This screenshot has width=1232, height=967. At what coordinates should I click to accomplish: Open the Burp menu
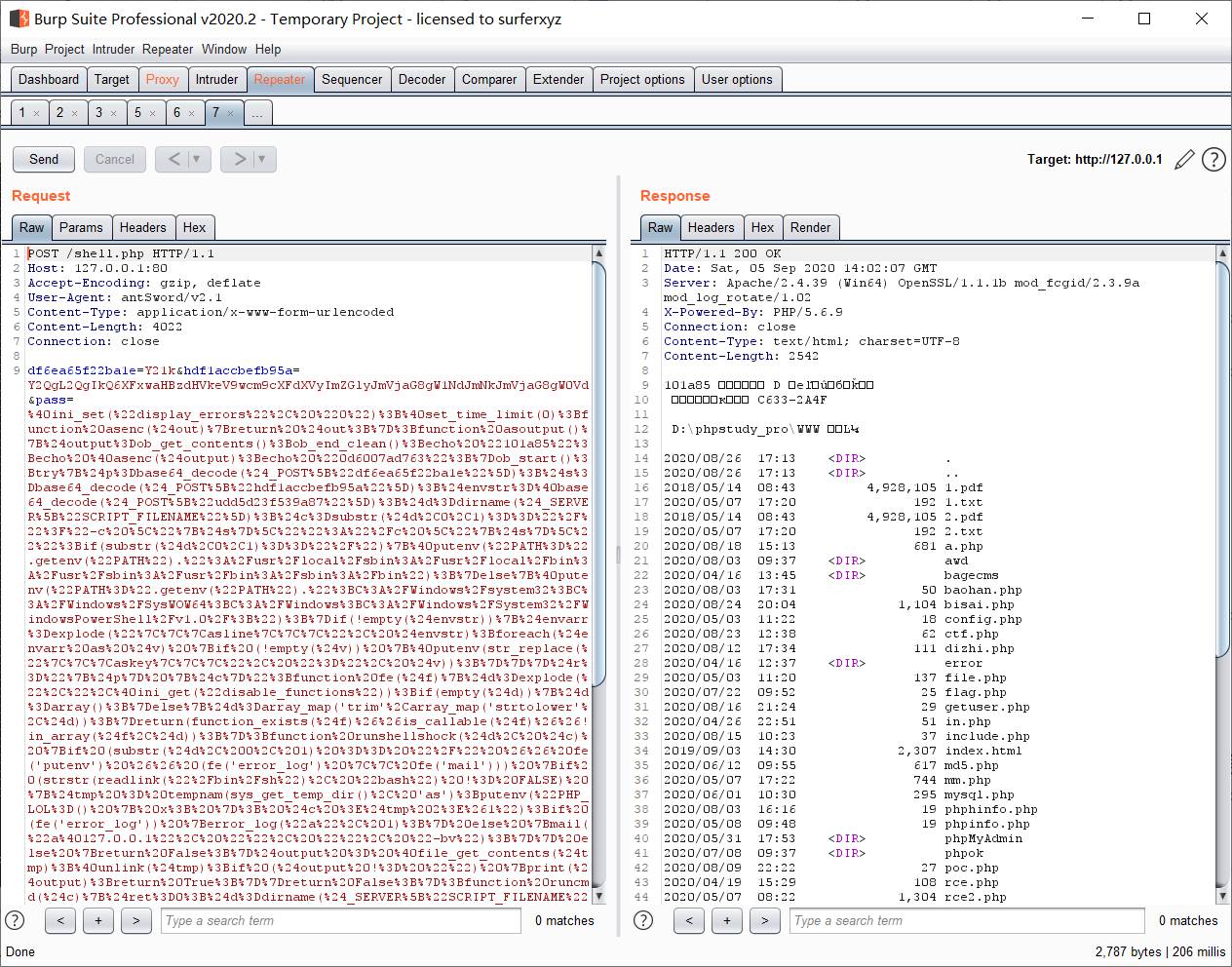pyautogui.click(x=23, y=49)
